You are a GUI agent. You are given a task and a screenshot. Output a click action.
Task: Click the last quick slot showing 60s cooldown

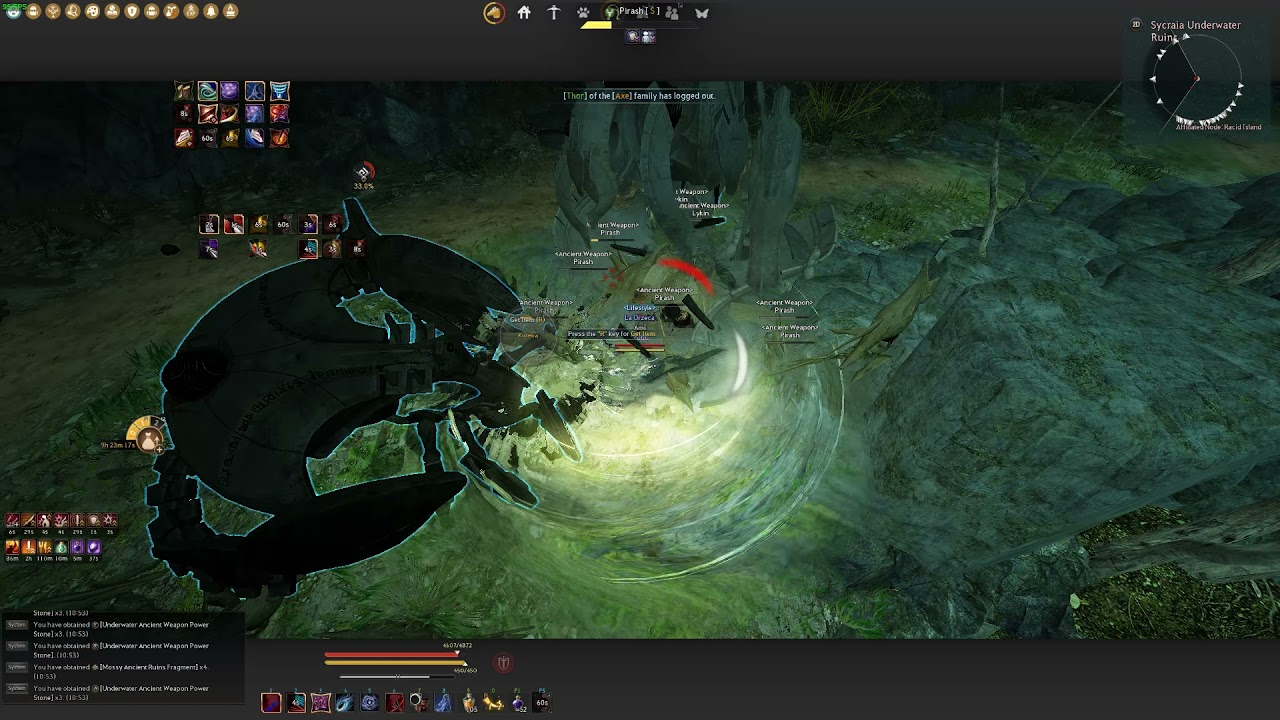(x=542, y=703)
